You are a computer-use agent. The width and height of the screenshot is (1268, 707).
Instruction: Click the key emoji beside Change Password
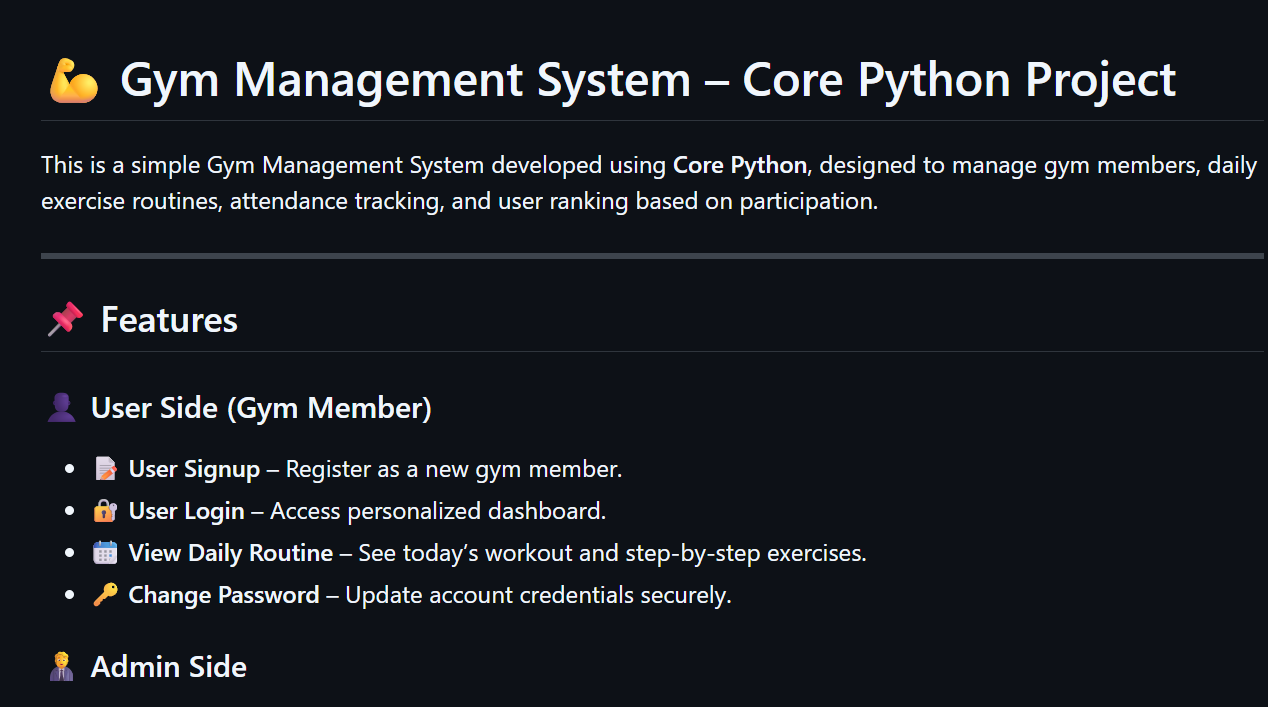coord(105,596)
